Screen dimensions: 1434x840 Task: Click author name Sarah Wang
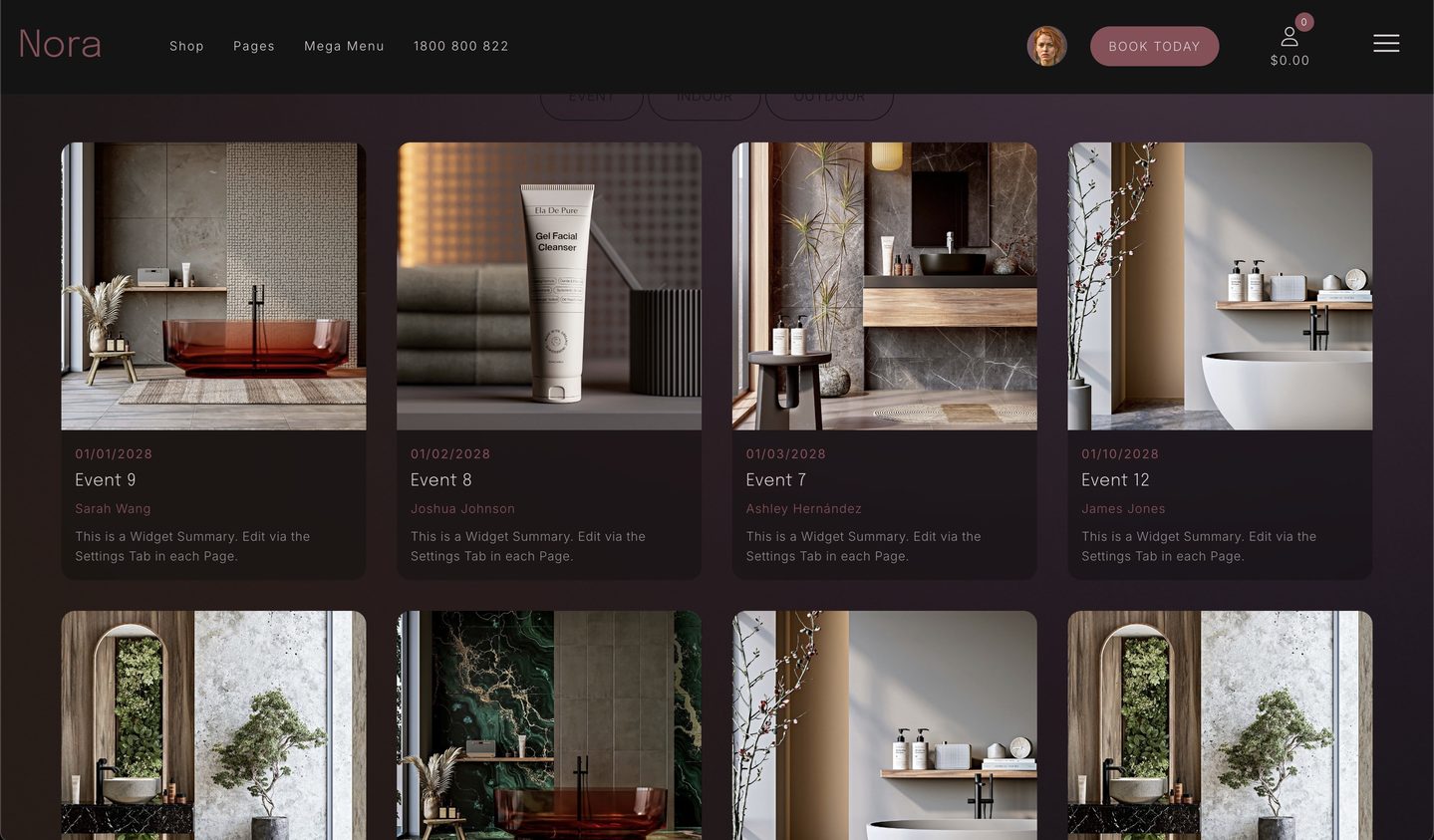pos(113,509)
